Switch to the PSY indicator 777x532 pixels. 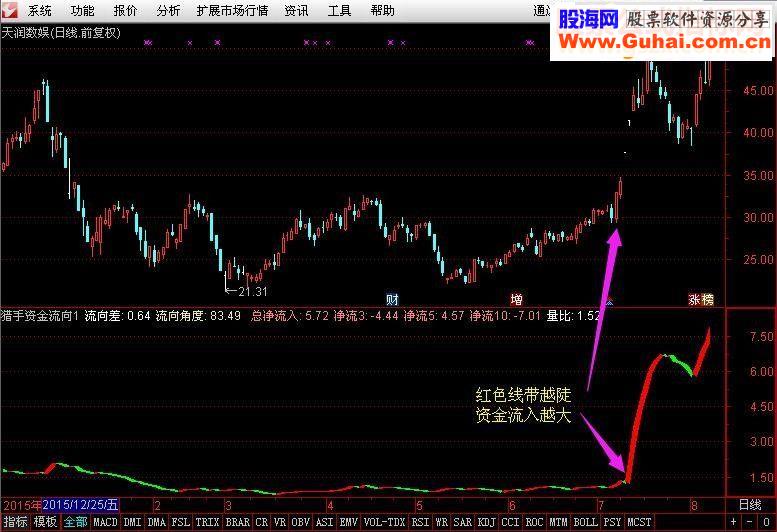tap(612, 522)
